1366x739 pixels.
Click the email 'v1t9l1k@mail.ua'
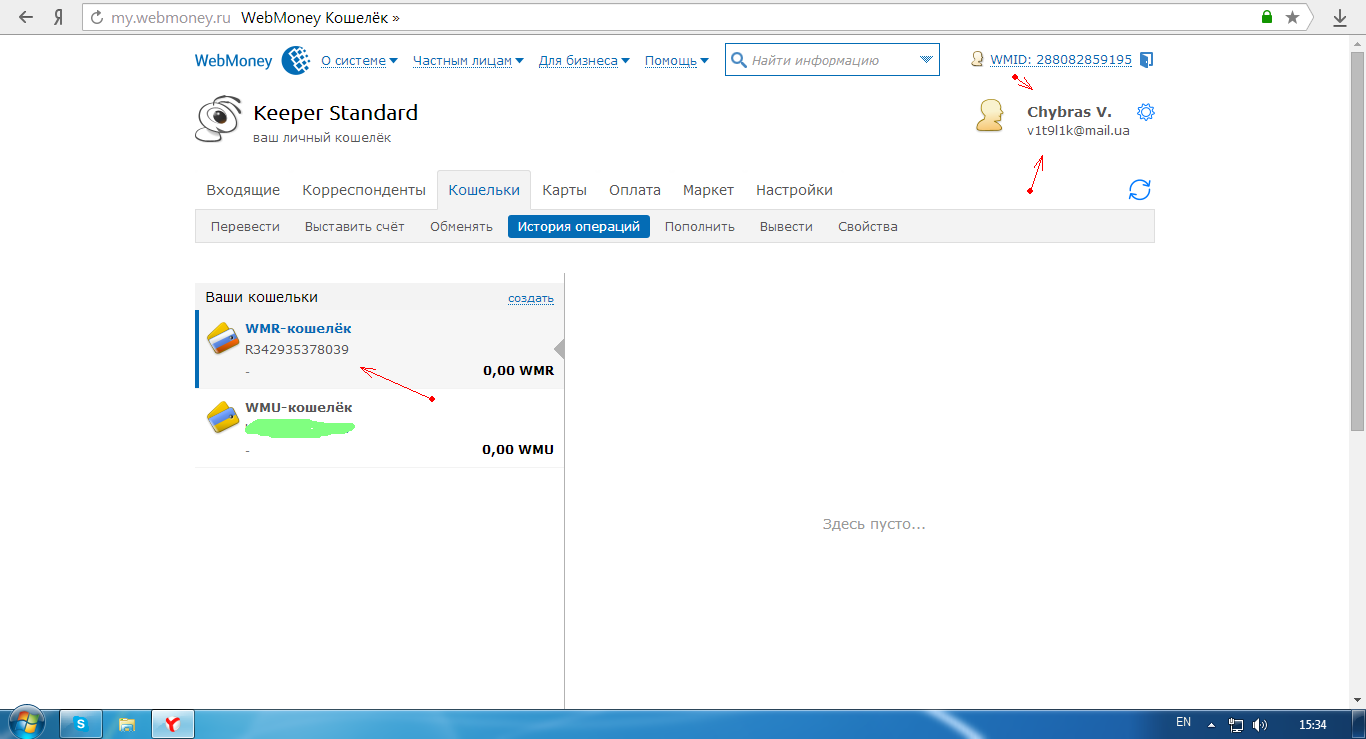(1078, 130)
